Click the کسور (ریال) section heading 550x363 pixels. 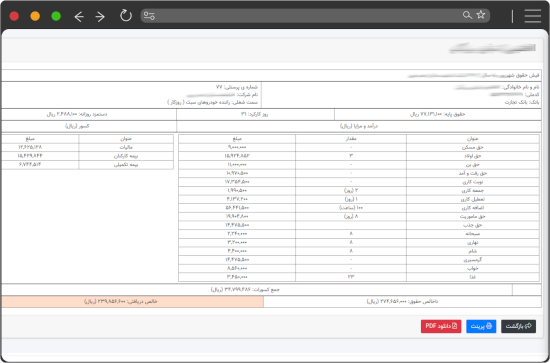click(x=77, y=126)
